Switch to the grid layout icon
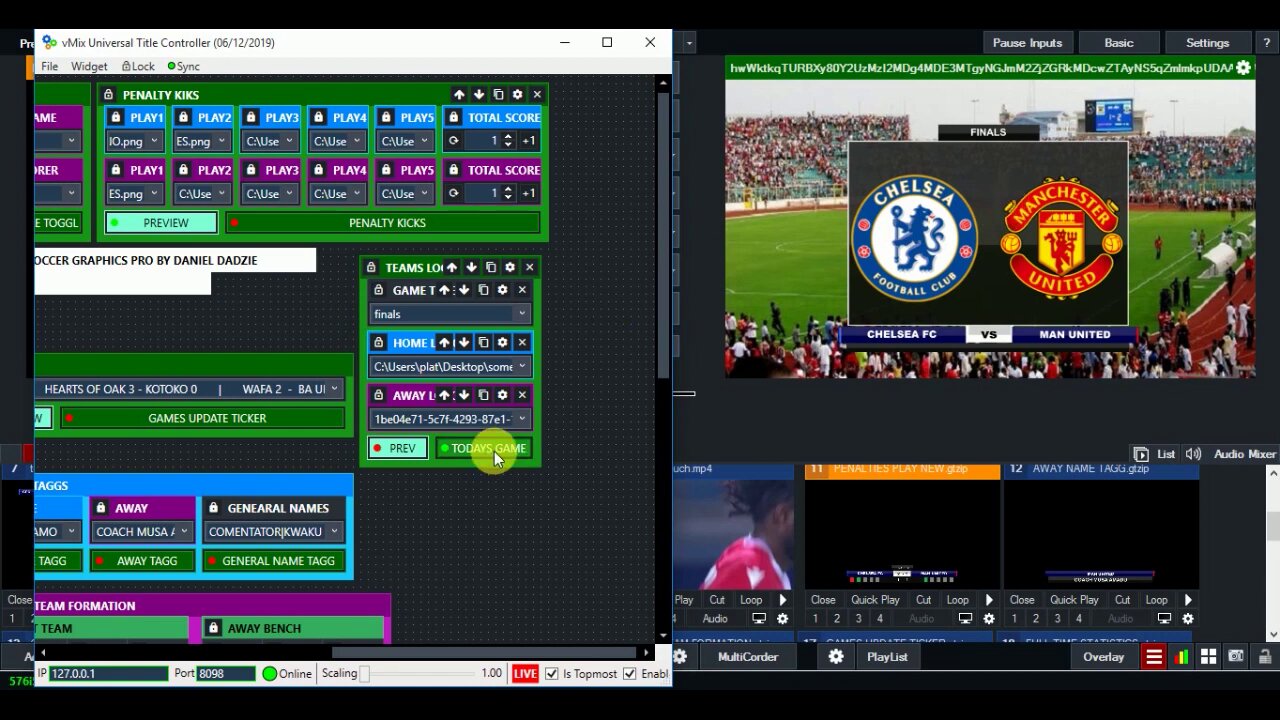Viewport: 1280px width, 720px height. pos(1208,657)
